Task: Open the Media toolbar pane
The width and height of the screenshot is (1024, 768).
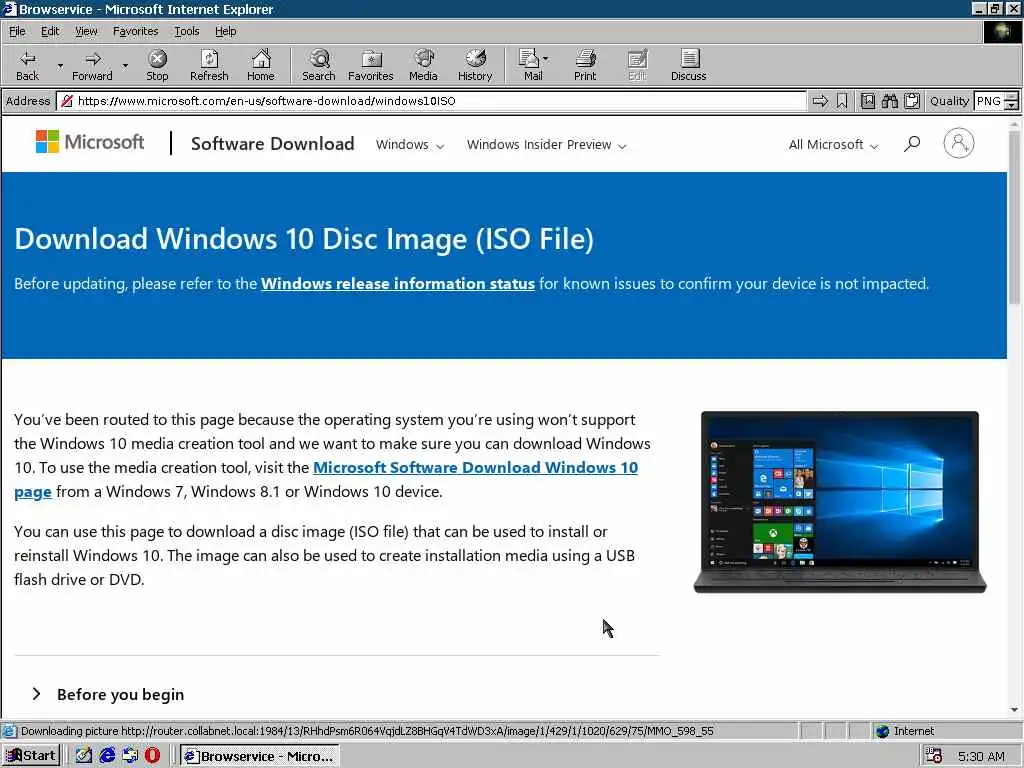Action: click(423, 65)
